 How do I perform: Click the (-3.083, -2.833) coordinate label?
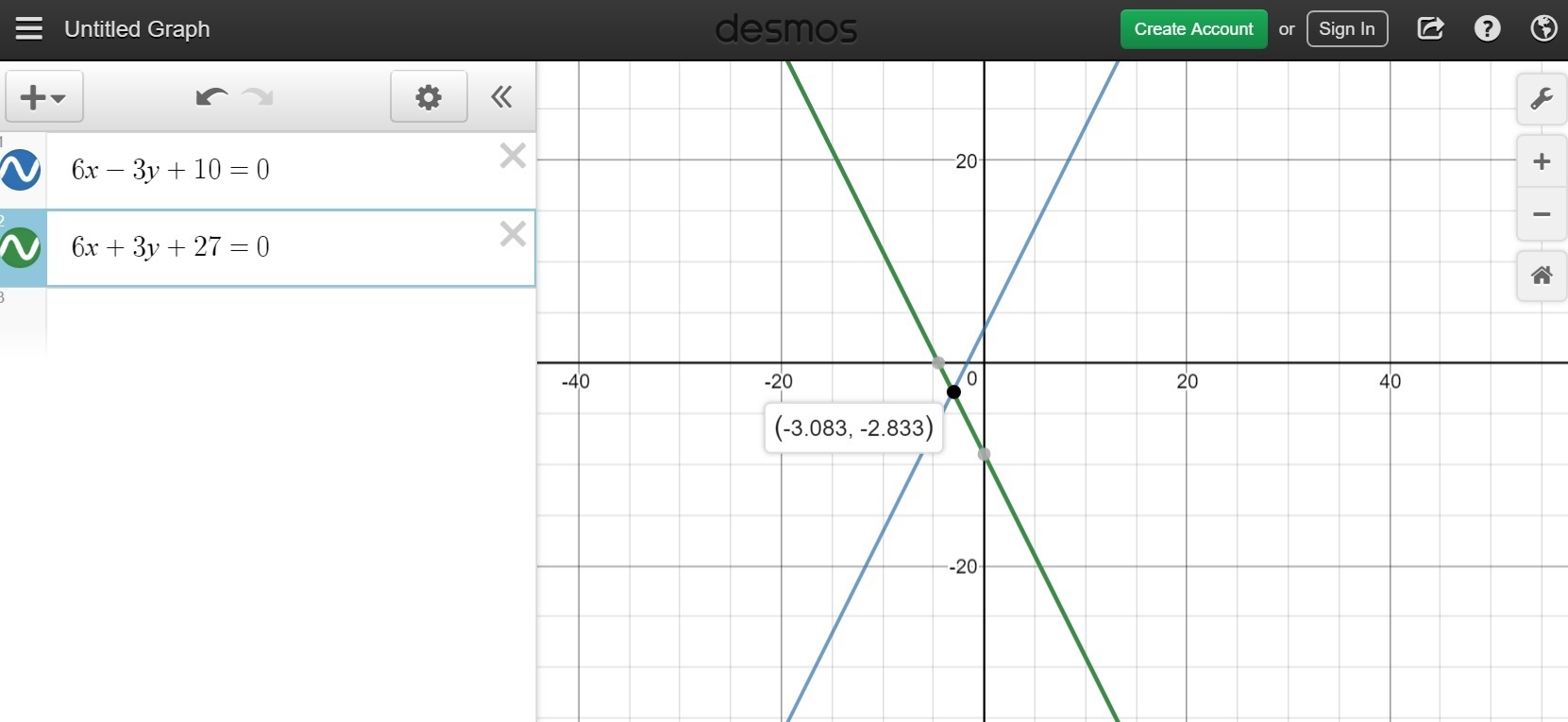point(853,428)
